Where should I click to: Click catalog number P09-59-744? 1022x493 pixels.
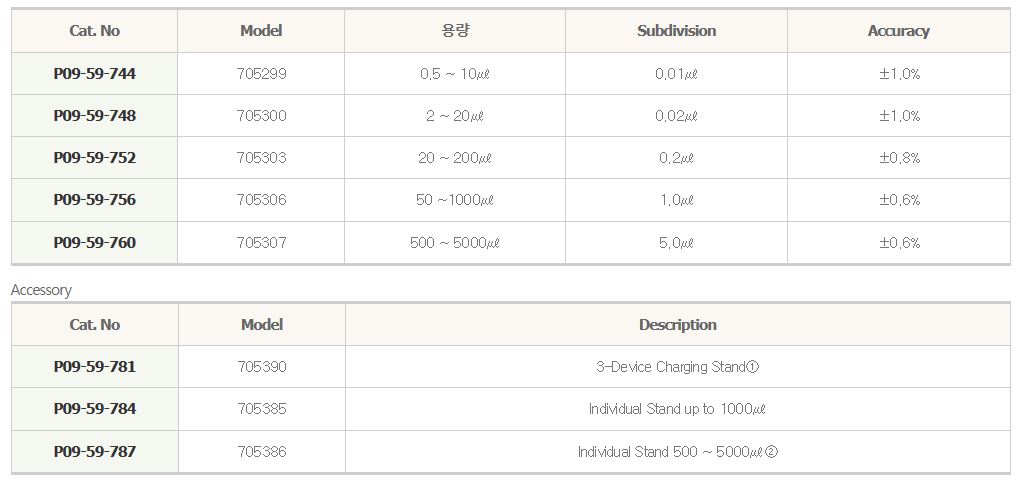pyautogui.click(x=95, y=74)
